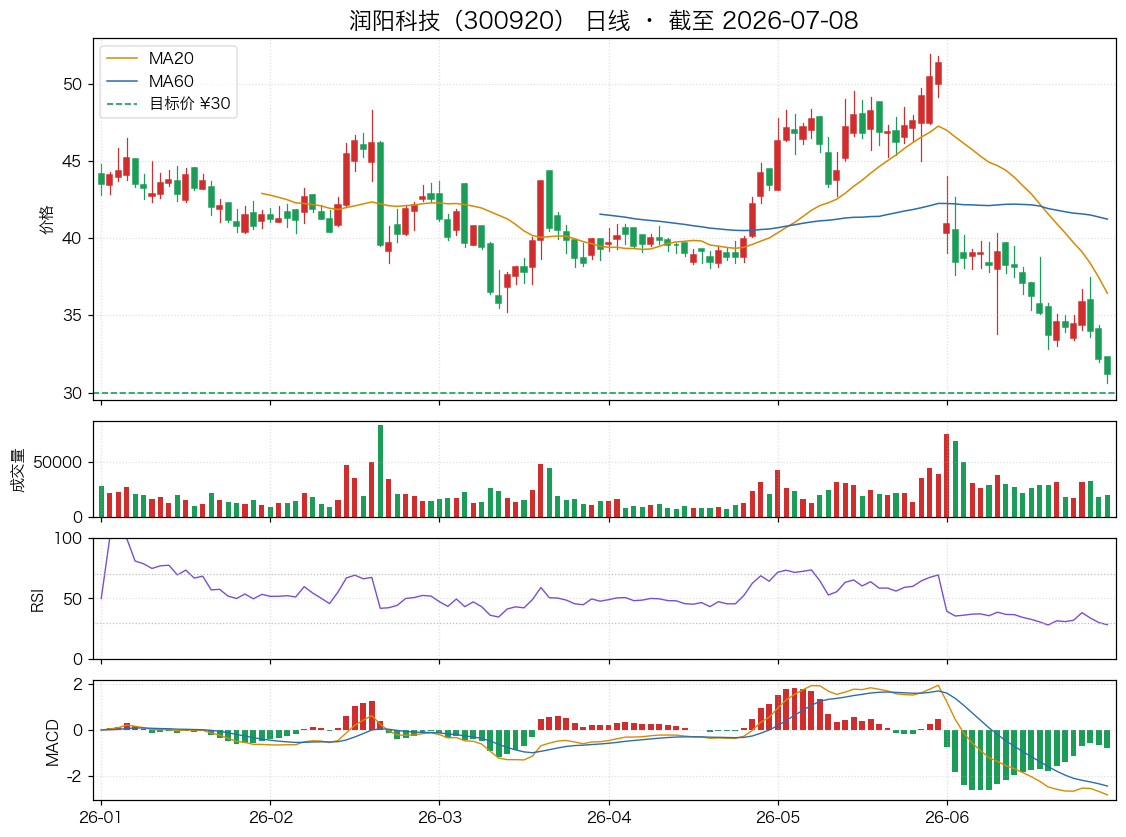This screenshot has width=1126, height=837.
Task: Click the blue MA60 line swatch in legend
Action: click(122, 81)
